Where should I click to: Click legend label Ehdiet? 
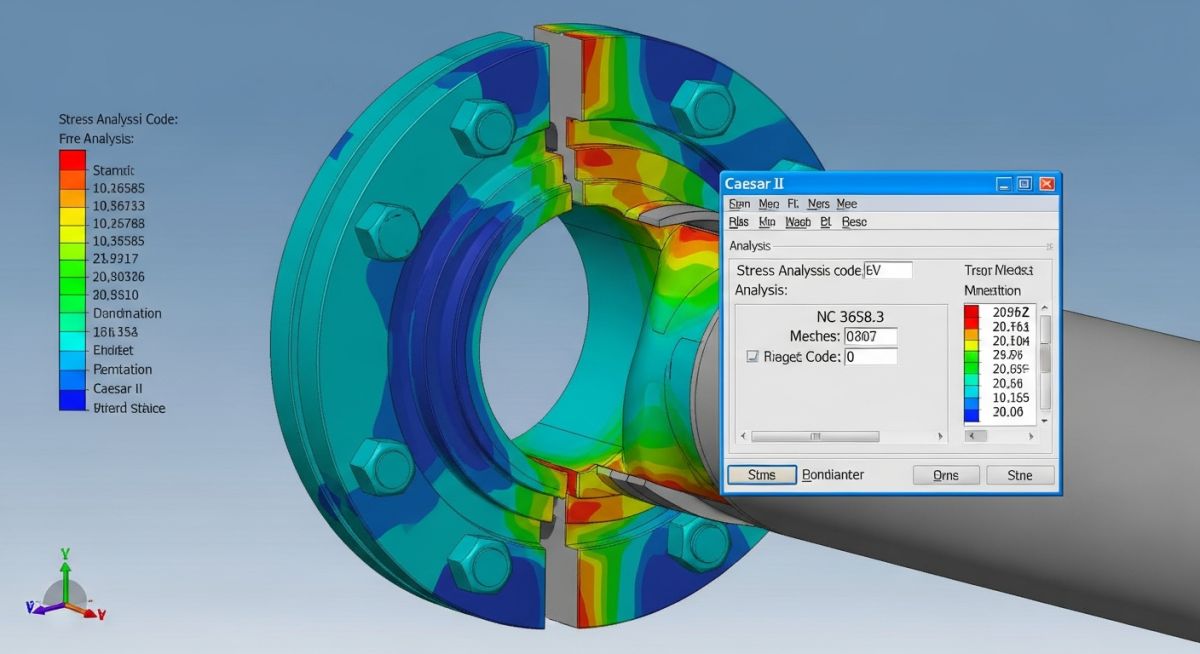coord(113,350)
